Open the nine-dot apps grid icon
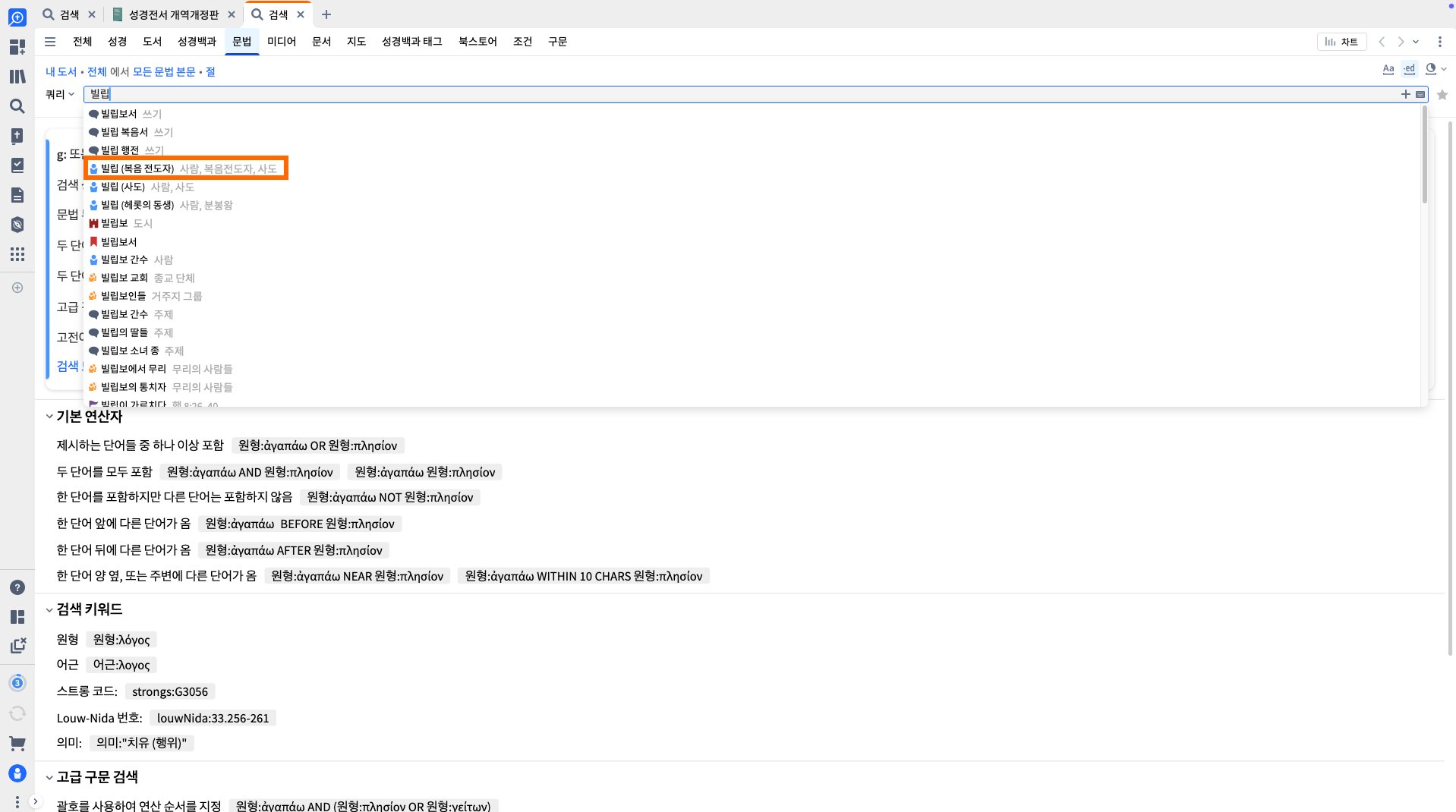 (x=17, y=254)
